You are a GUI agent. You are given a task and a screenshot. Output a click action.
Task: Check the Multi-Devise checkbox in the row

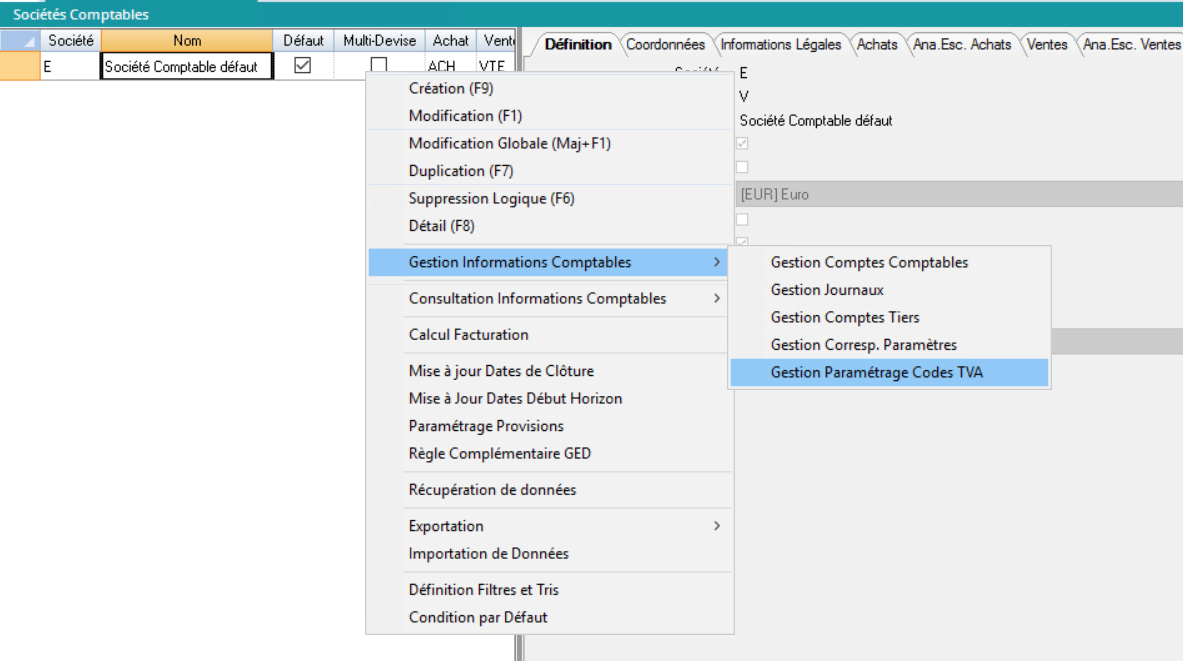tap(379, 65)
